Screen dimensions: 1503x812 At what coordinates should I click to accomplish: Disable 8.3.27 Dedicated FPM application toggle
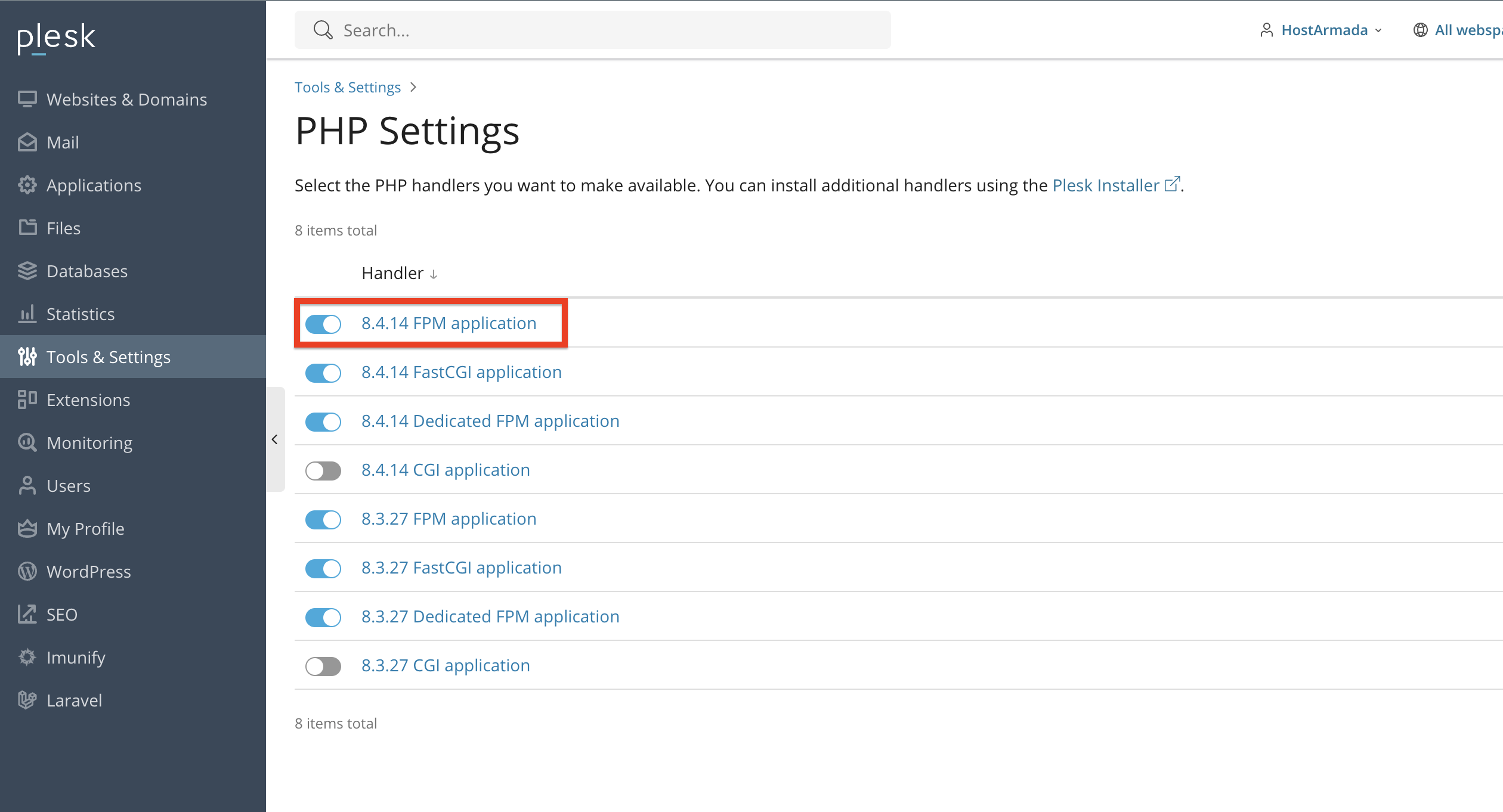[323, 617]
